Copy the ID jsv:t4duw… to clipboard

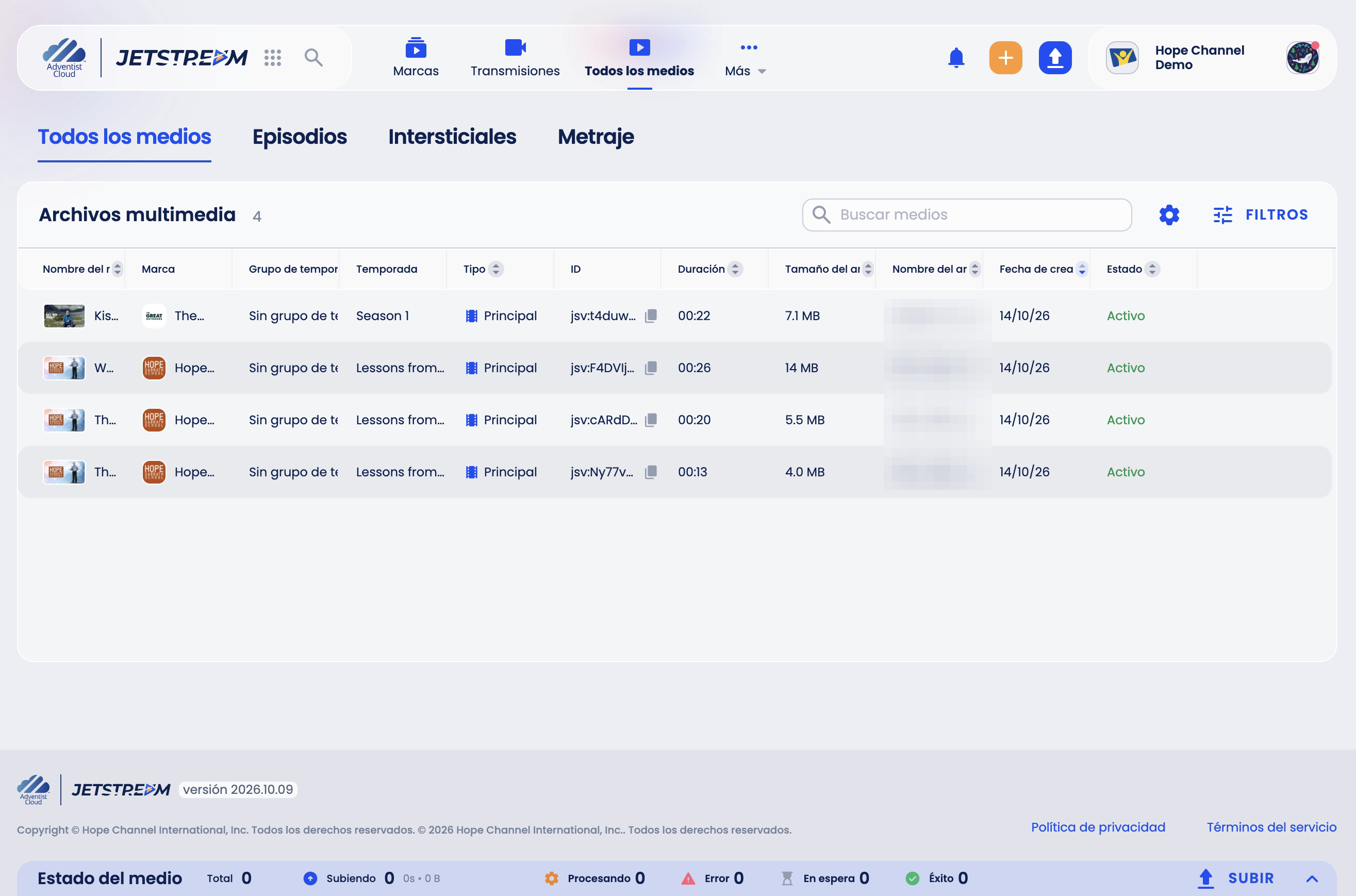(x=650, y=316)
